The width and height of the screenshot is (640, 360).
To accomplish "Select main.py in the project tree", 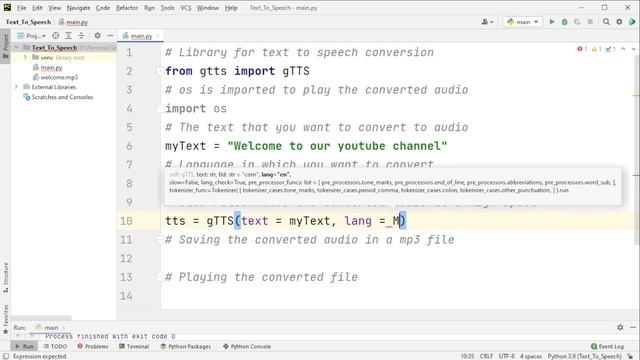I will pos(51,67).
